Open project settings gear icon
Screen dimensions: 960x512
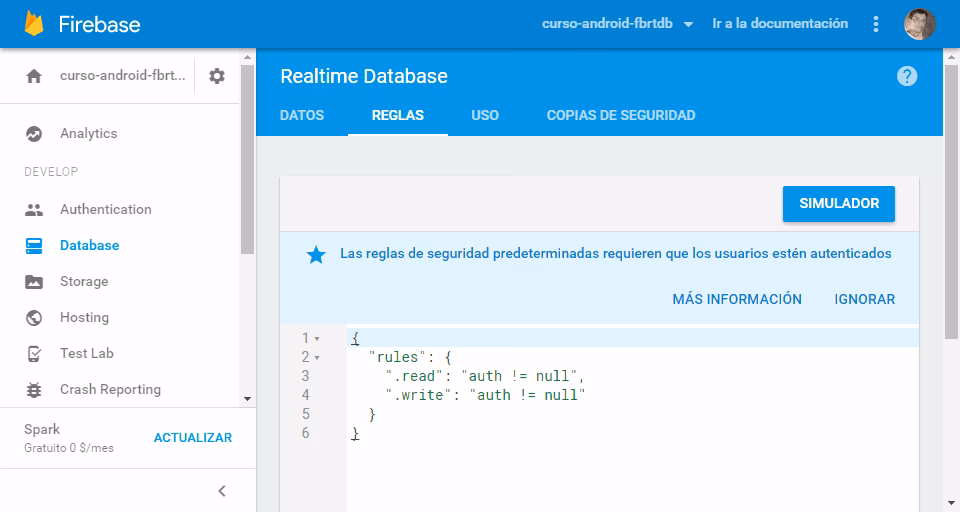(217, 76)
